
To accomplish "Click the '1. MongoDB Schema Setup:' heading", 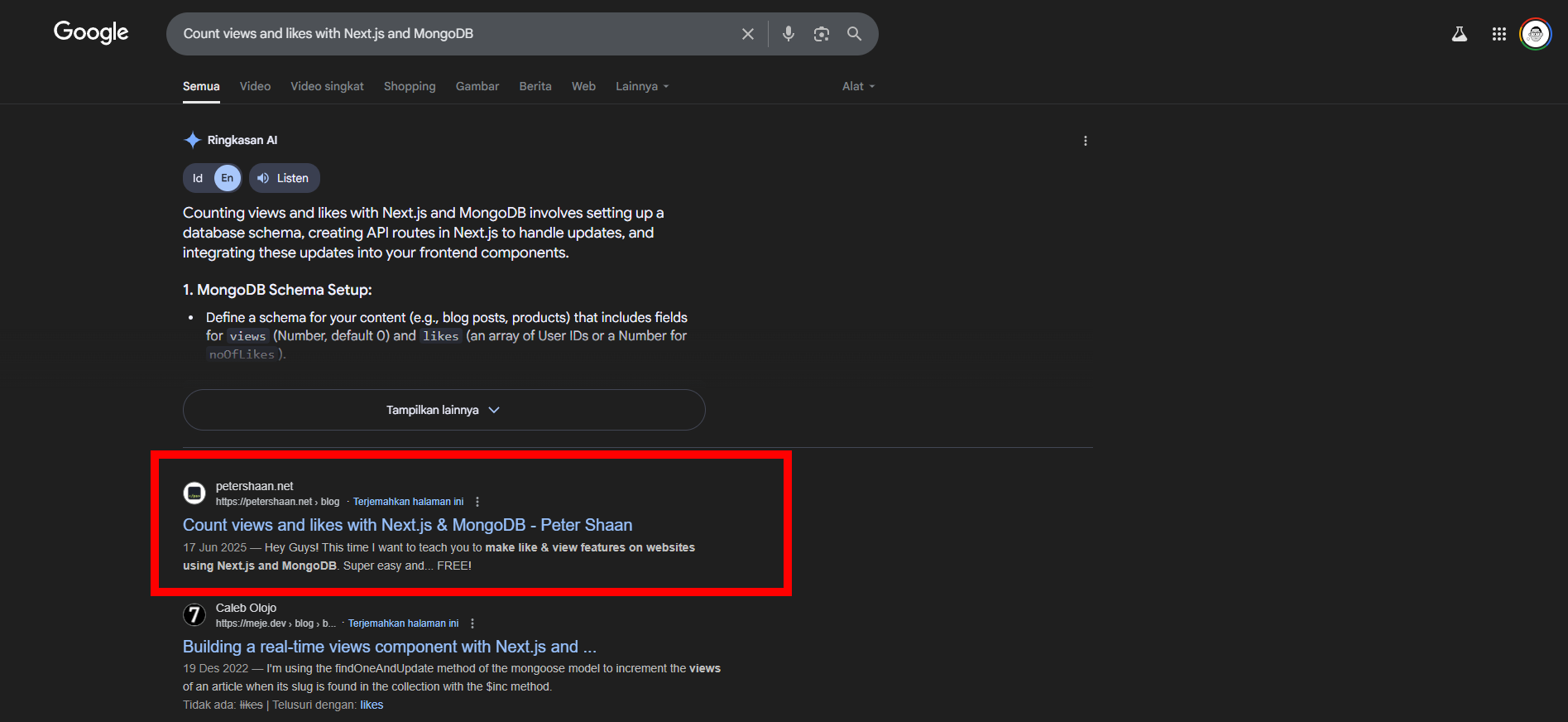I will tap(277, 290).
